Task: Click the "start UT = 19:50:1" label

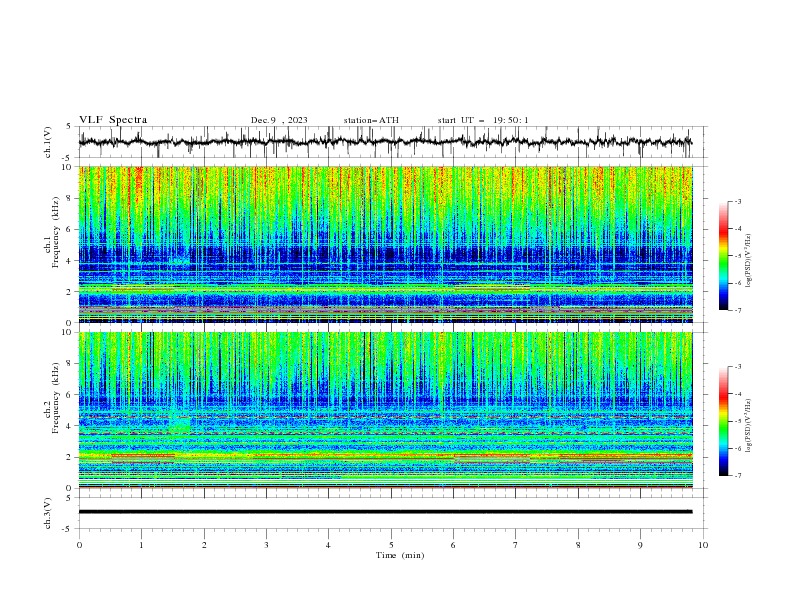Action: click(483, 120)
